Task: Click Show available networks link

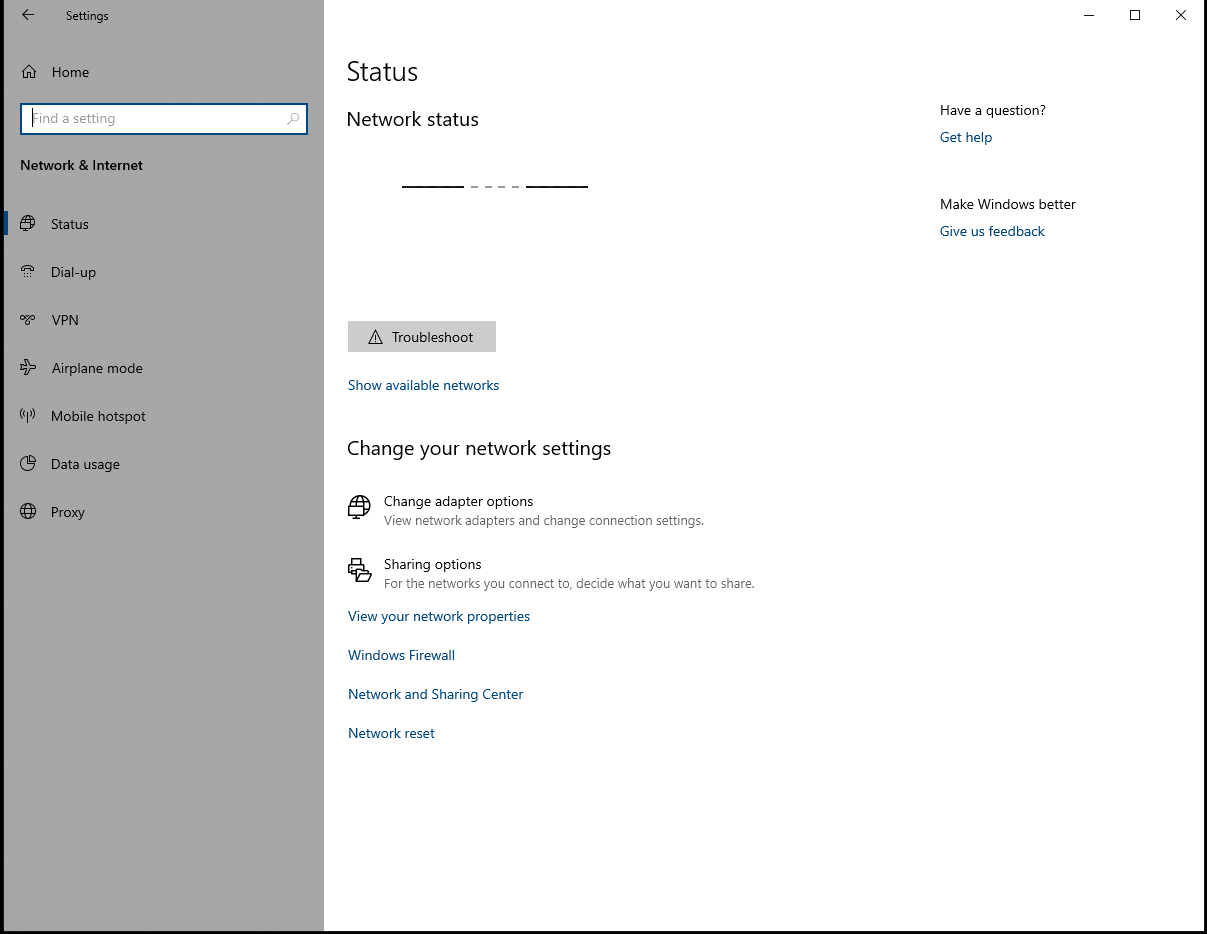Action: [x=423, y=385]
